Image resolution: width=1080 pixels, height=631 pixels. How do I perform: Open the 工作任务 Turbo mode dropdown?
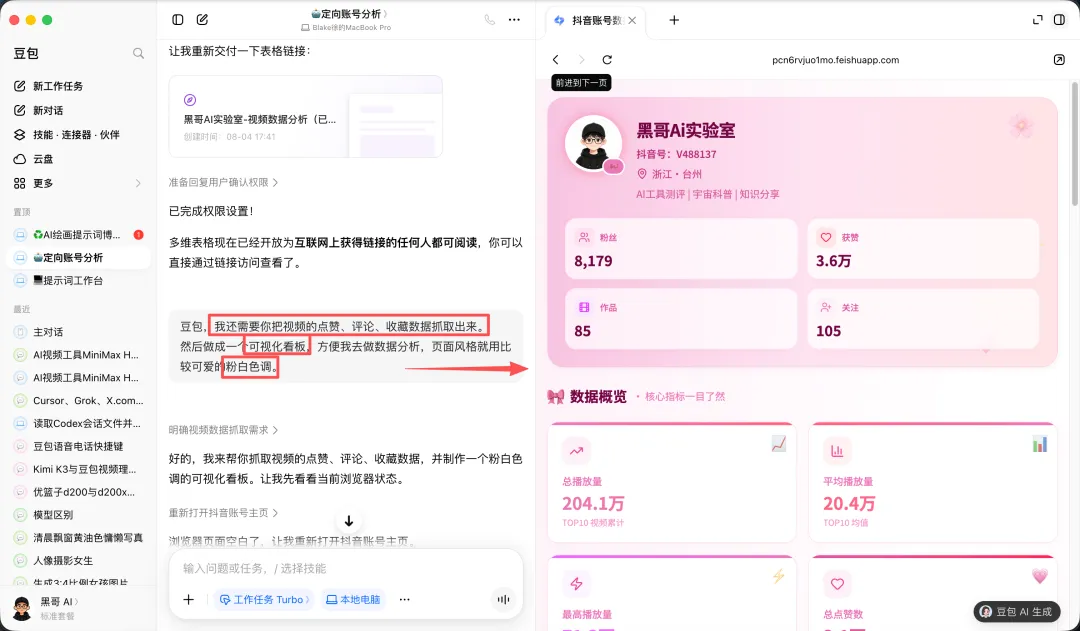[x=264, y=599]
